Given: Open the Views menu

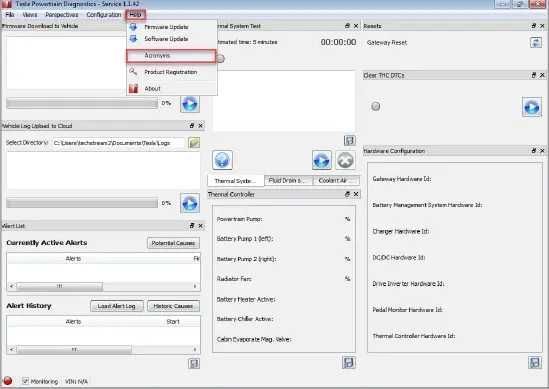Looking at the screenshot, I should [x=30, y=14].
